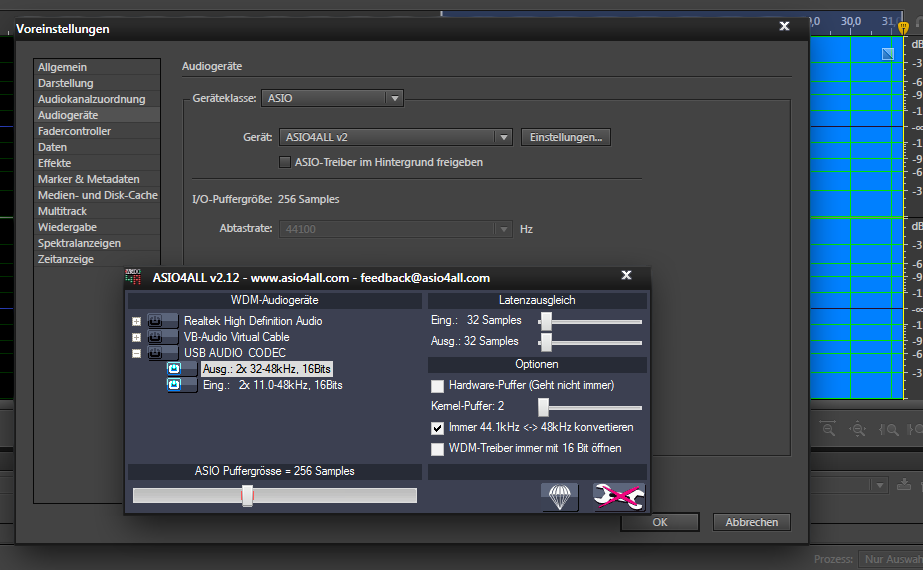Click the I/O-Puffergröße 256 Samples value
This screenshot has width=923, height=570.
308,199
